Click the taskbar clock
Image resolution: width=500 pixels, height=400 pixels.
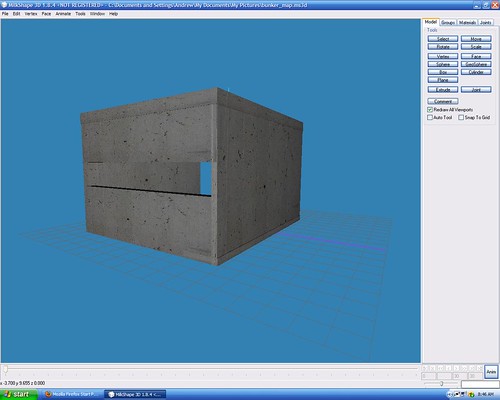click(487, 395)
